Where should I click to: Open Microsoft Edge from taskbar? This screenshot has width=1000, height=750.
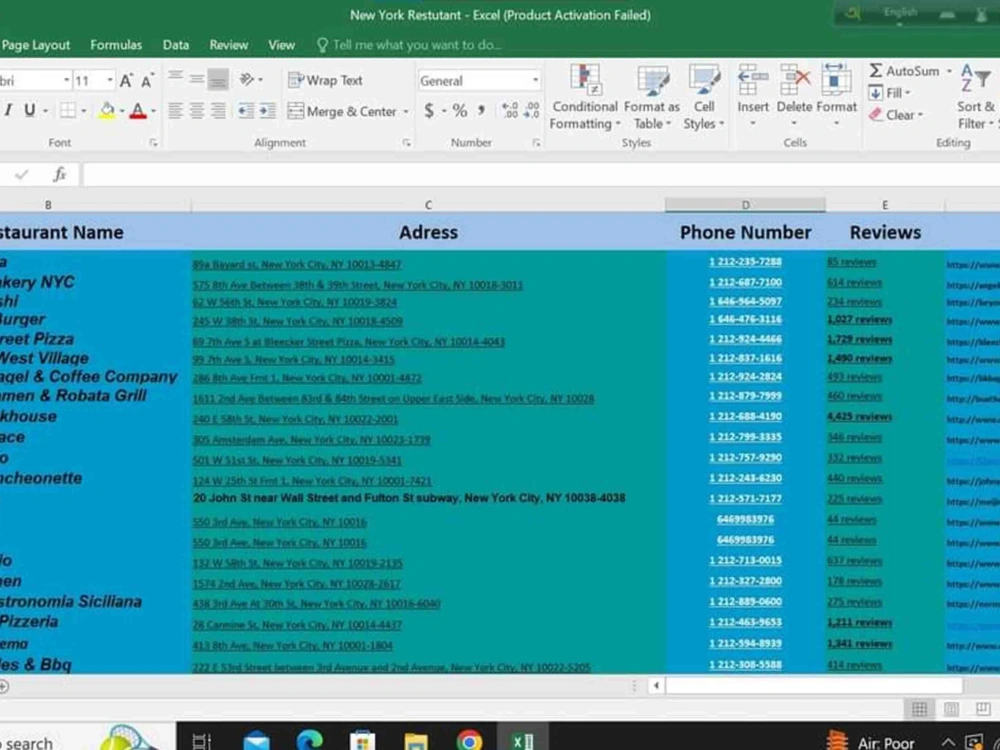point(309,740)
